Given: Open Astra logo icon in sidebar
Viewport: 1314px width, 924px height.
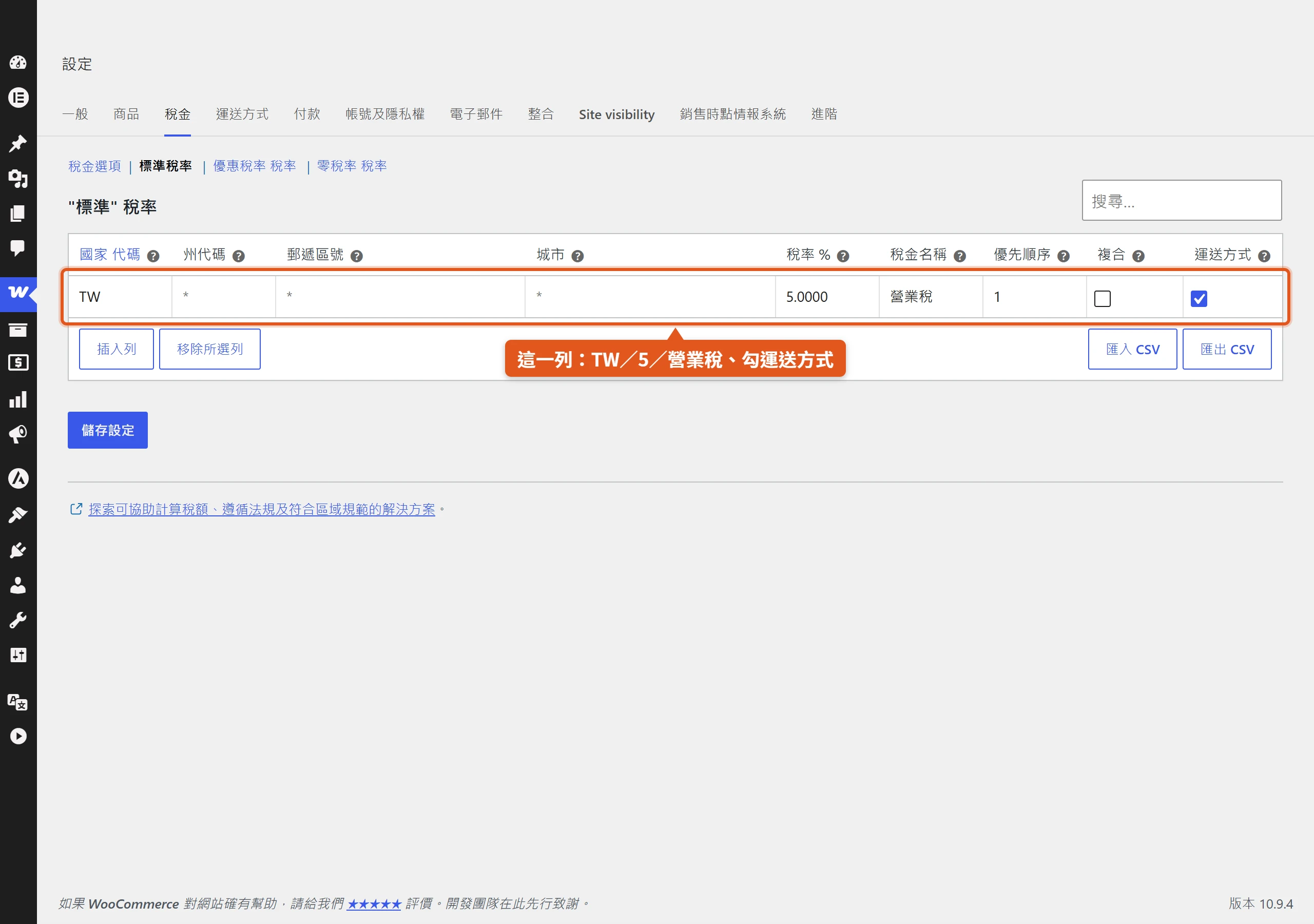Looking at the screenshot, I should click(18, 478).
